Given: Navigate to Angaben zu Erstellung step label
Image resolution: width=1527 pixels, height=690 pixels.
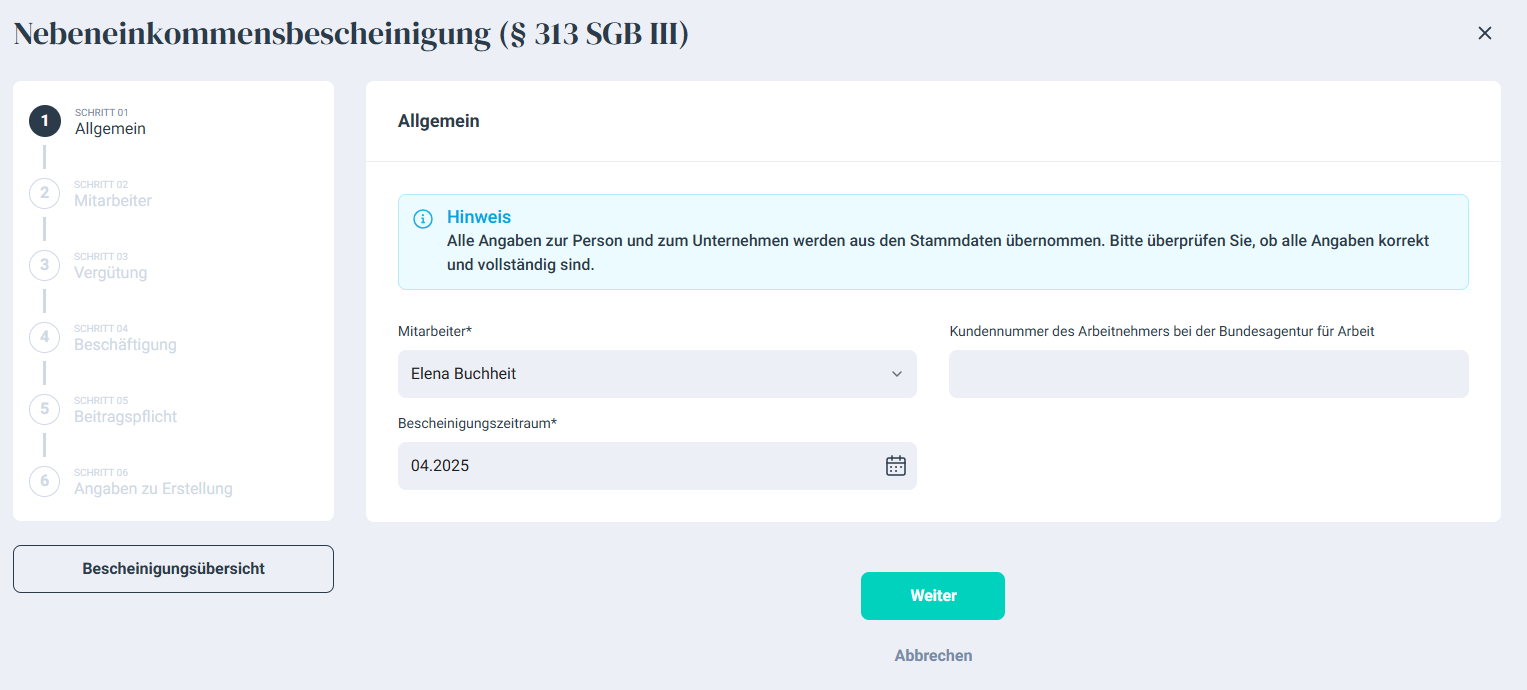Looking at the screenshot, I should [153, 489].
